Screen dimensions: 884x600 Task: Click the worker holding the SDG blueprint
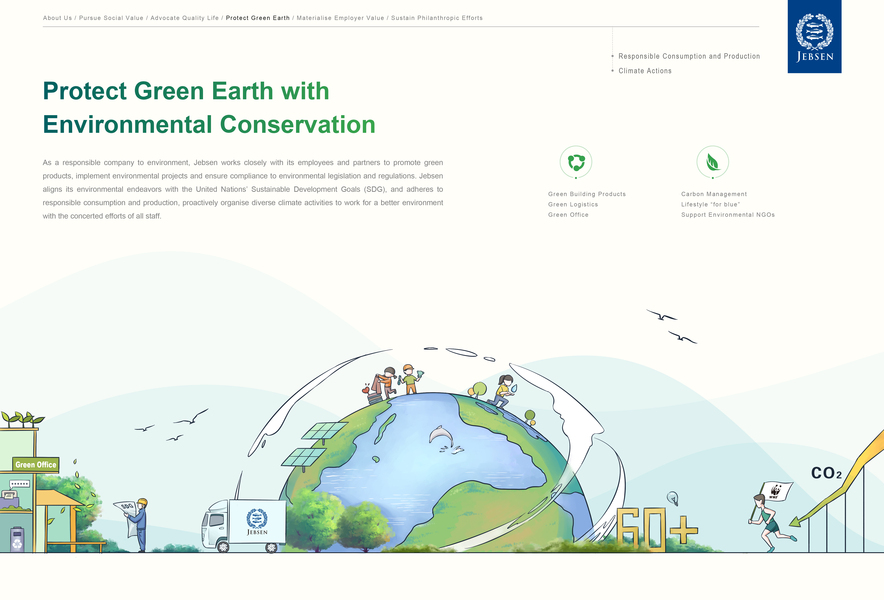click(x=135, y=523)
